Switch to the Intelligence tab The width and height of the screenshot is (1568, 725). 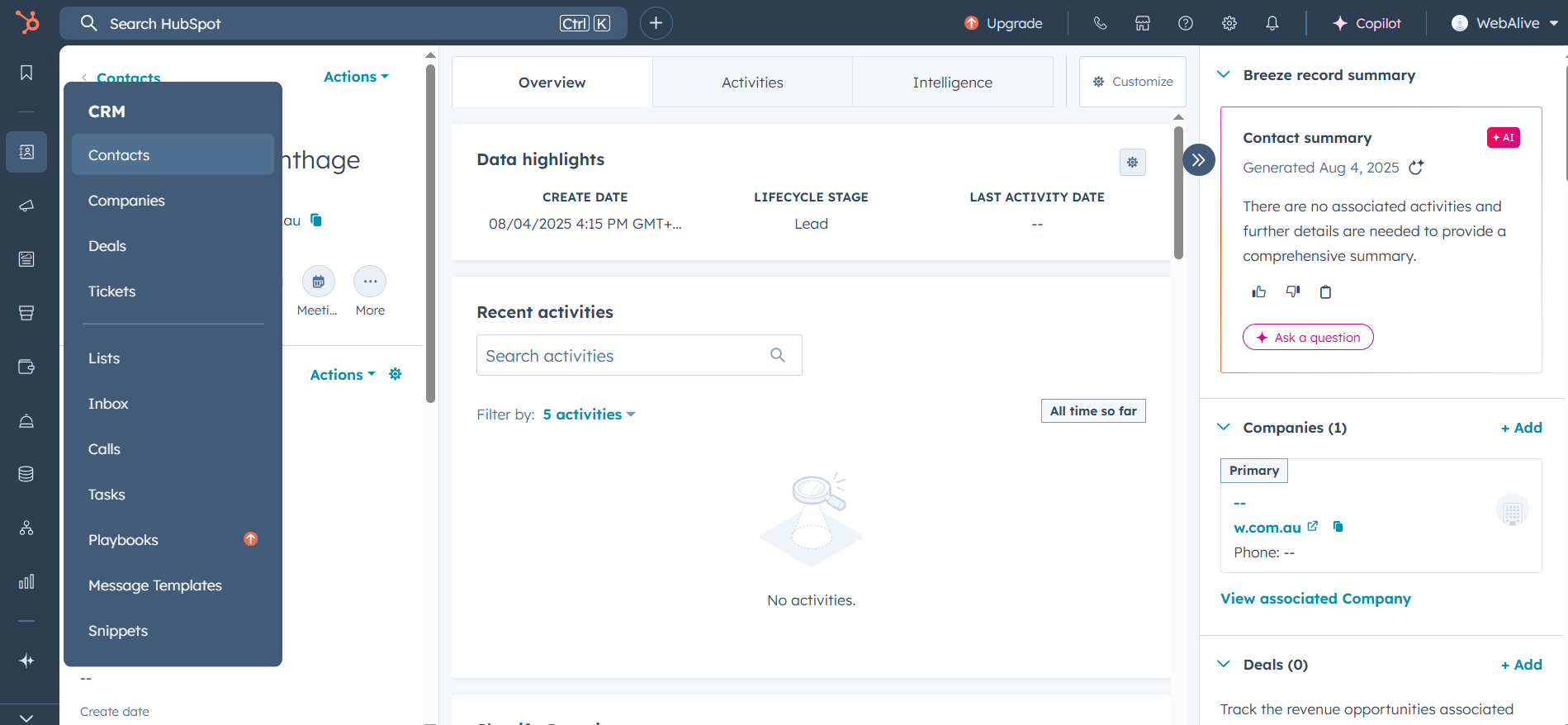[x=953, y=82]
